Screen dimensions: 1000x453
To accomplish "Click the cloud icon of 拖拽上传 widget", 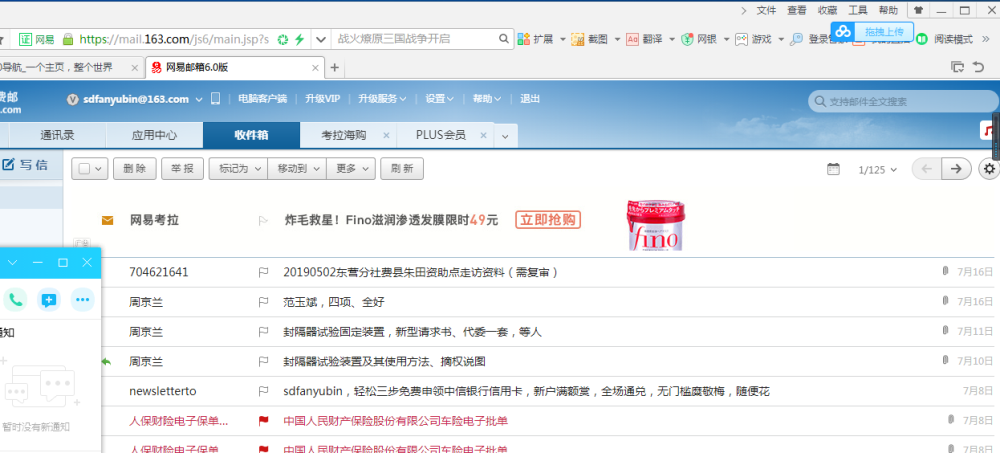I will click(843, 31).
